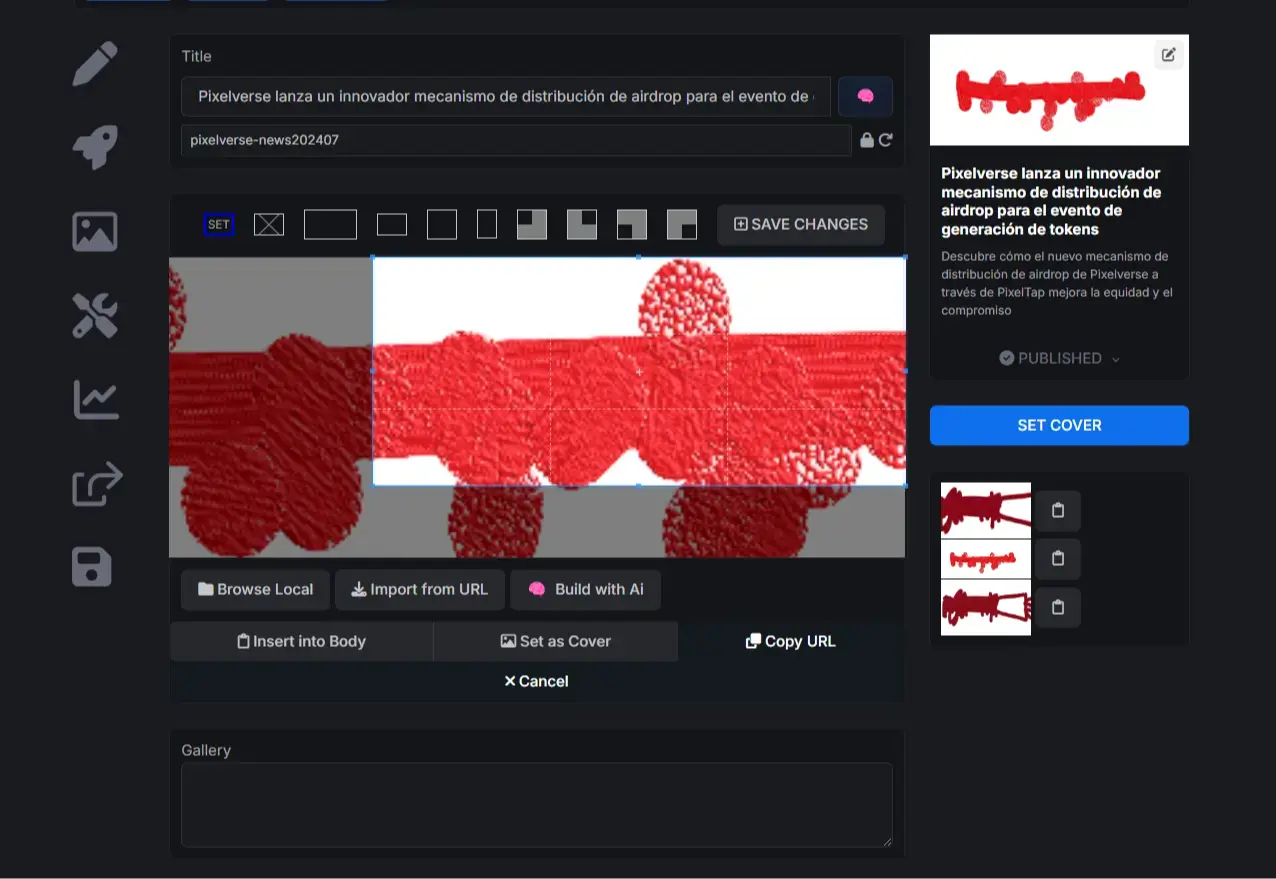Image resolution: width=1276 pixels, height=879 pixels.
Task: Click the SET crop preset icon
Action: click(219, 224)
